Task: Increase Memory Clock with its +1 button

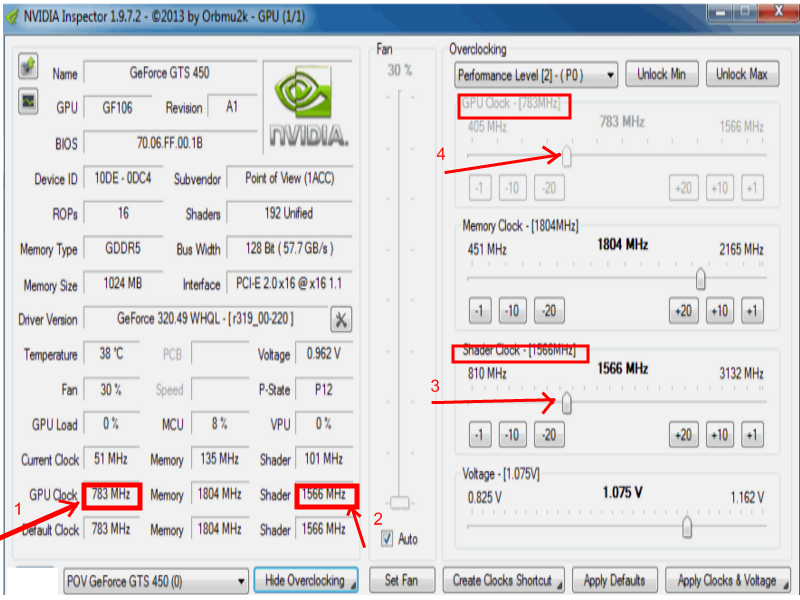Action: coord(752,311)
